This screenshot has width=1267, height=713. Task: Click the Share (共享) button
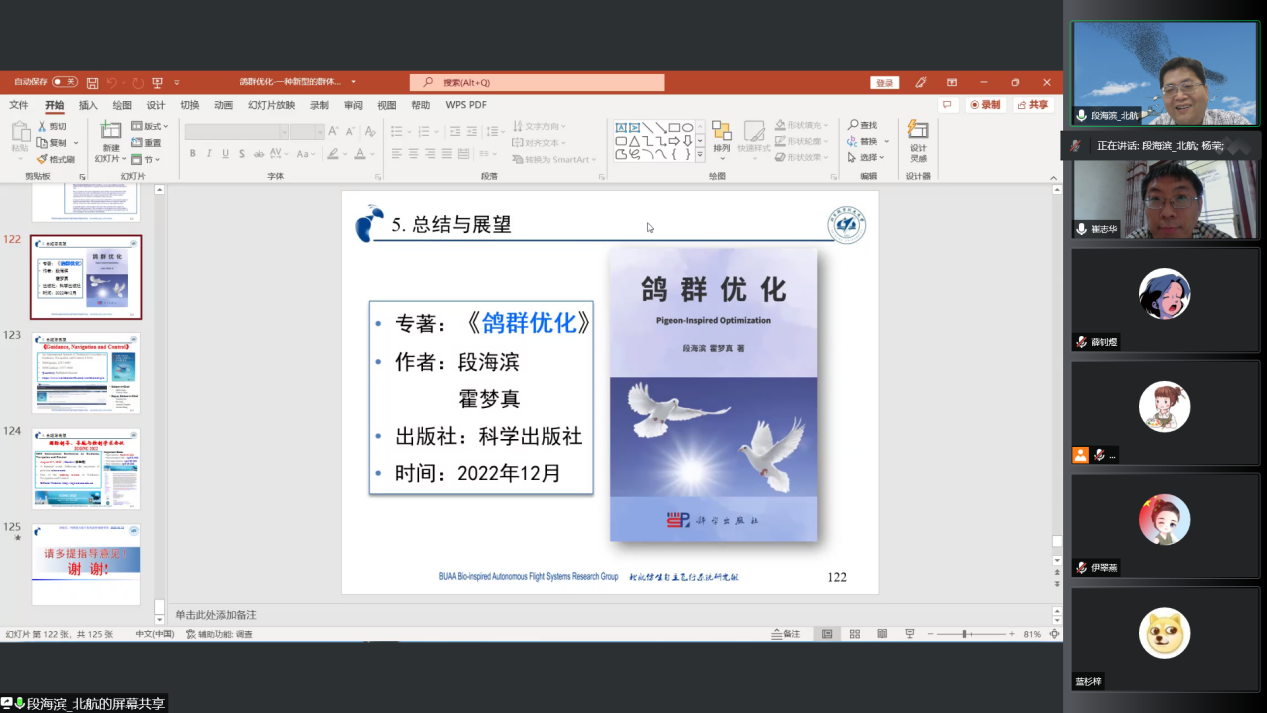[x=1033, y=105]
